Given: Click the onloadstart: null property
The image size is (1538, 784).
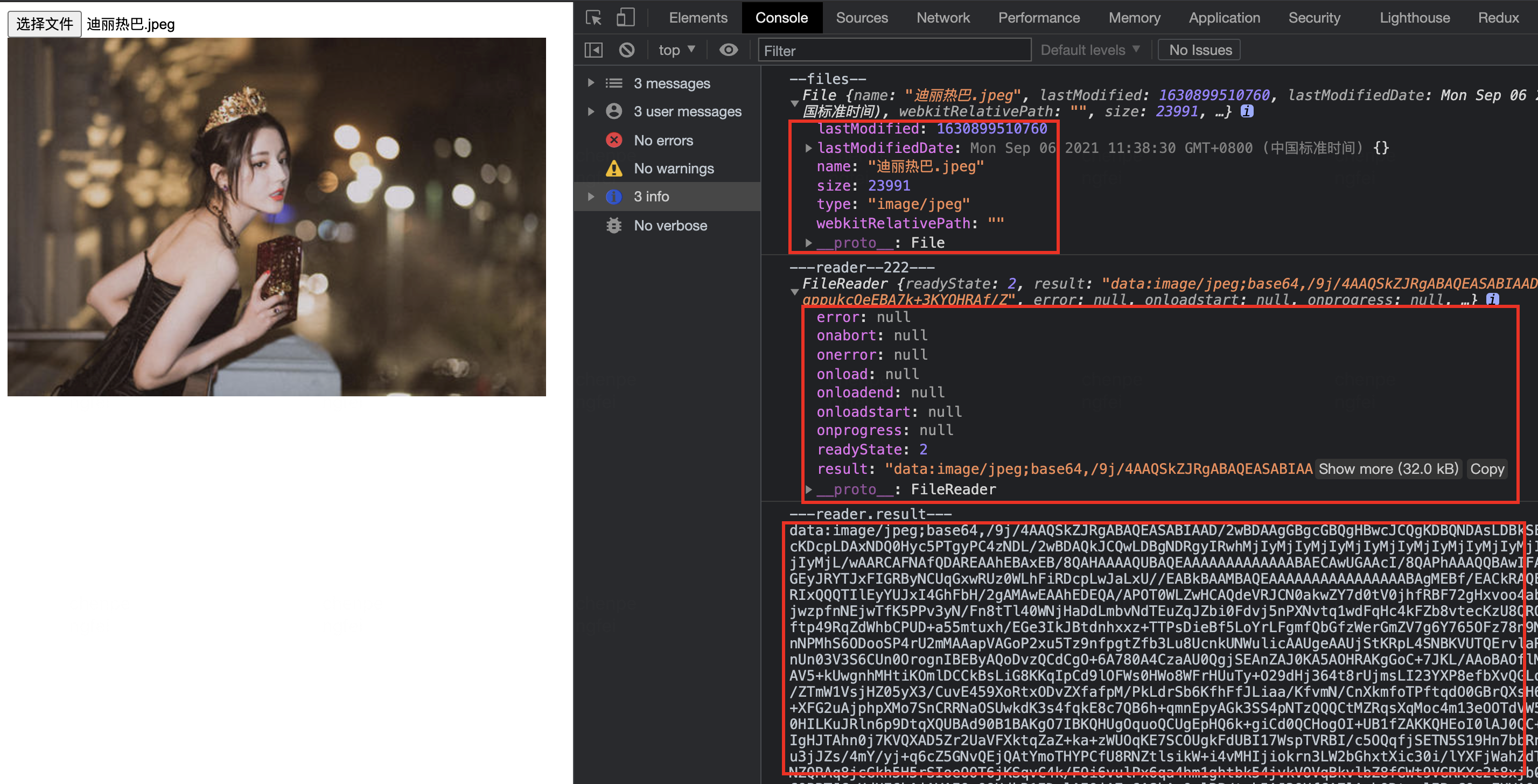Looking at the screenshot, I should point(889,411).
